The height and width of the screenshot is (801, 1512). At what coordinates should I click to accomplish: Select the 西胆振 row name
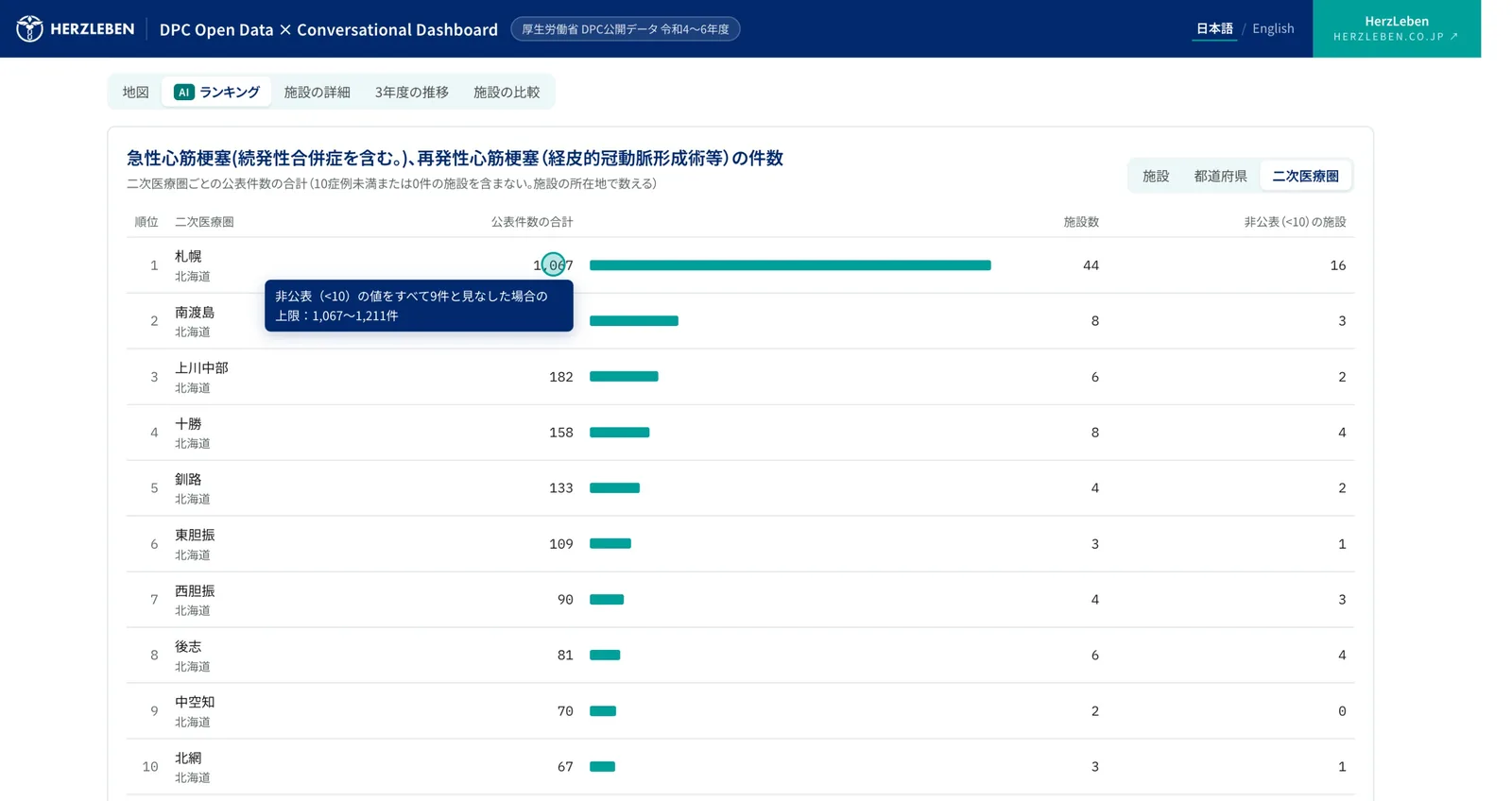coord(195,590)
